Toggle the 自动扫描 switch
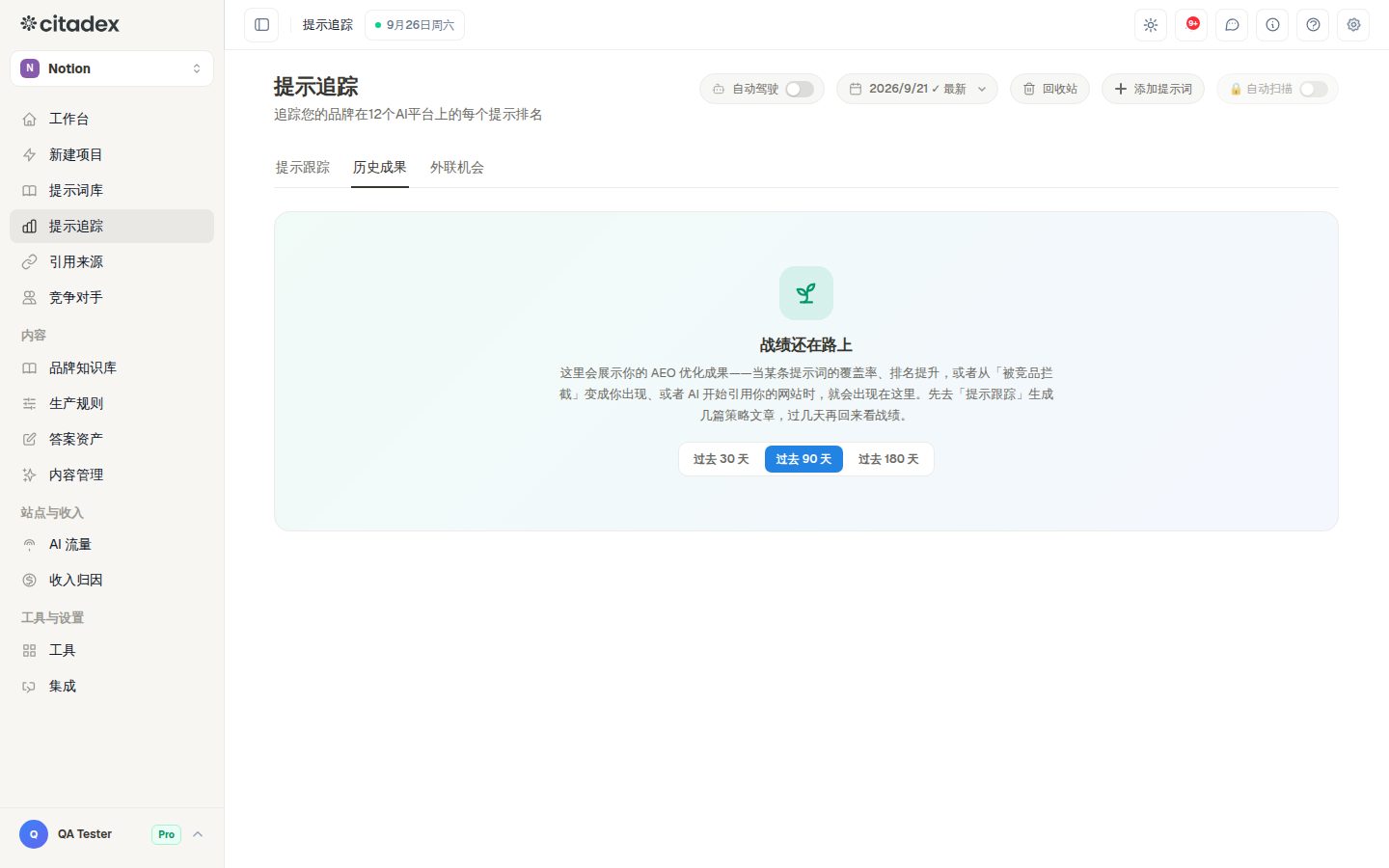Viewport: 1389px width, 868px height. point(1313,89)
